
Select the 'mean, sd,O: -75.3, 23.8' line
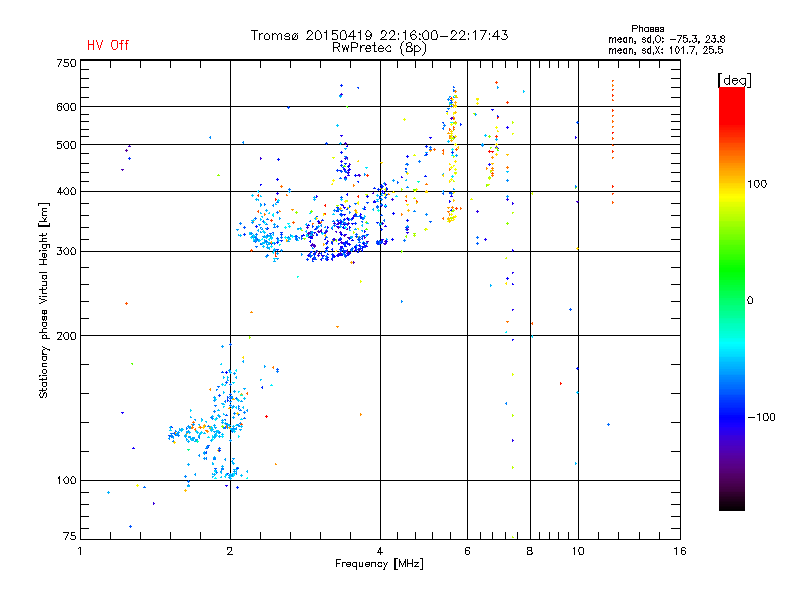point(666,39)
